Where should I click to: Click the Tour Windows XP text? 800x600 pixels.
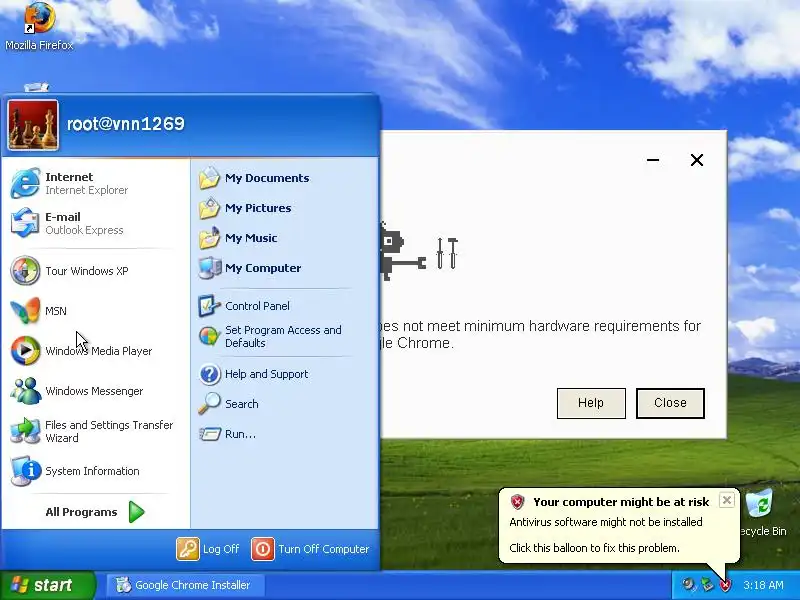coord(87,271)
